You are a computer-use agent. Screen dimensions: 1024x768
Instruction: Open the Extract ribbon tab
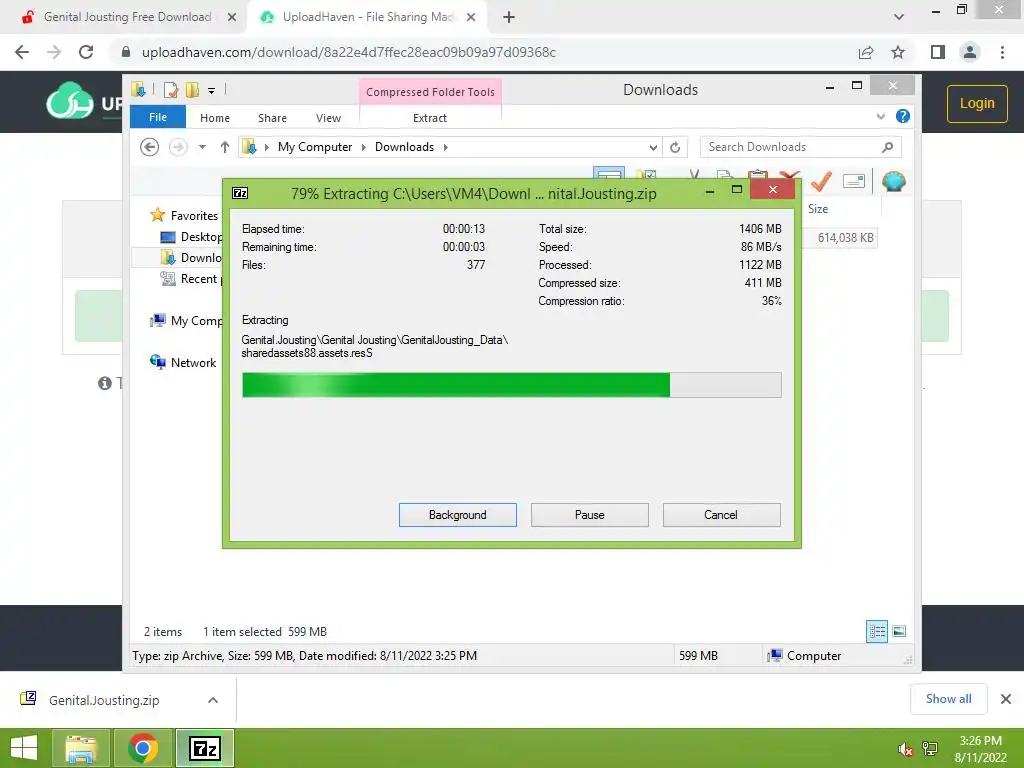(430, 118)
